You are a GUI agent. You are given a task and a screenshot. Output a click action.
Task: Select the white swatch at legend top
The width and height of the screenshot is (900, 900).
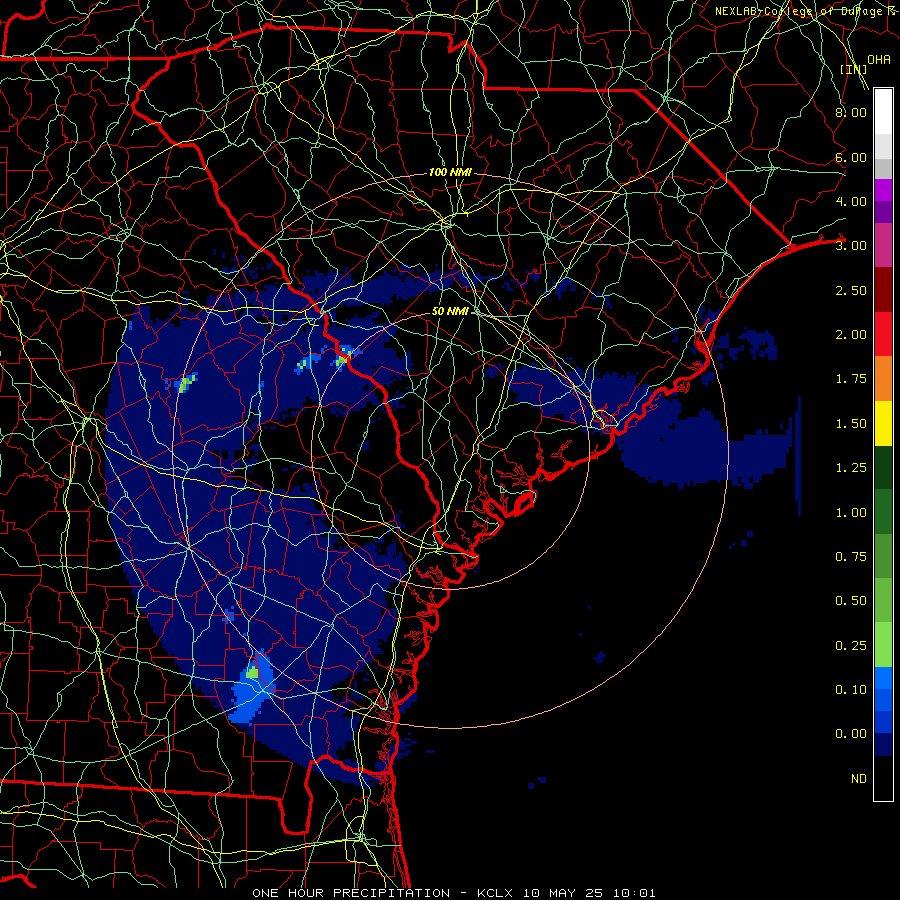pos(883,112)
